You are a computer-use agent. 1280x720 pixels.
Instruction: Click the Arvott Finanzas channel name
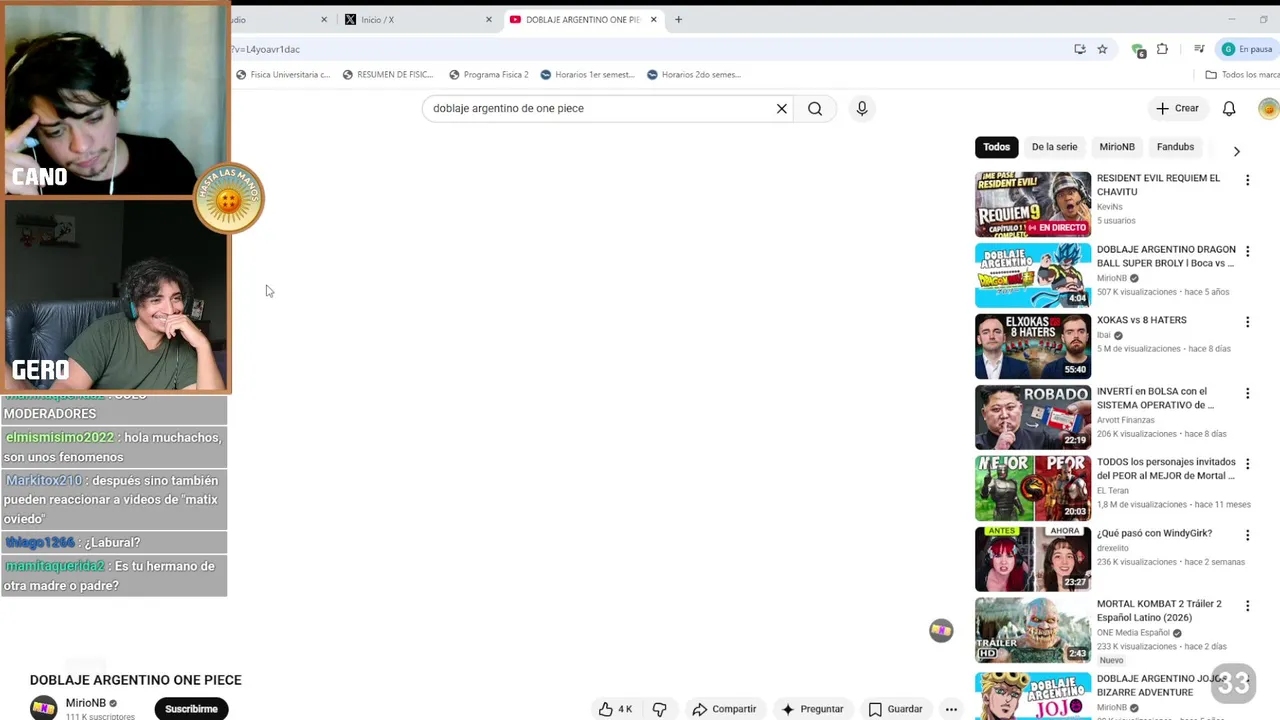tap(1126, 420)
